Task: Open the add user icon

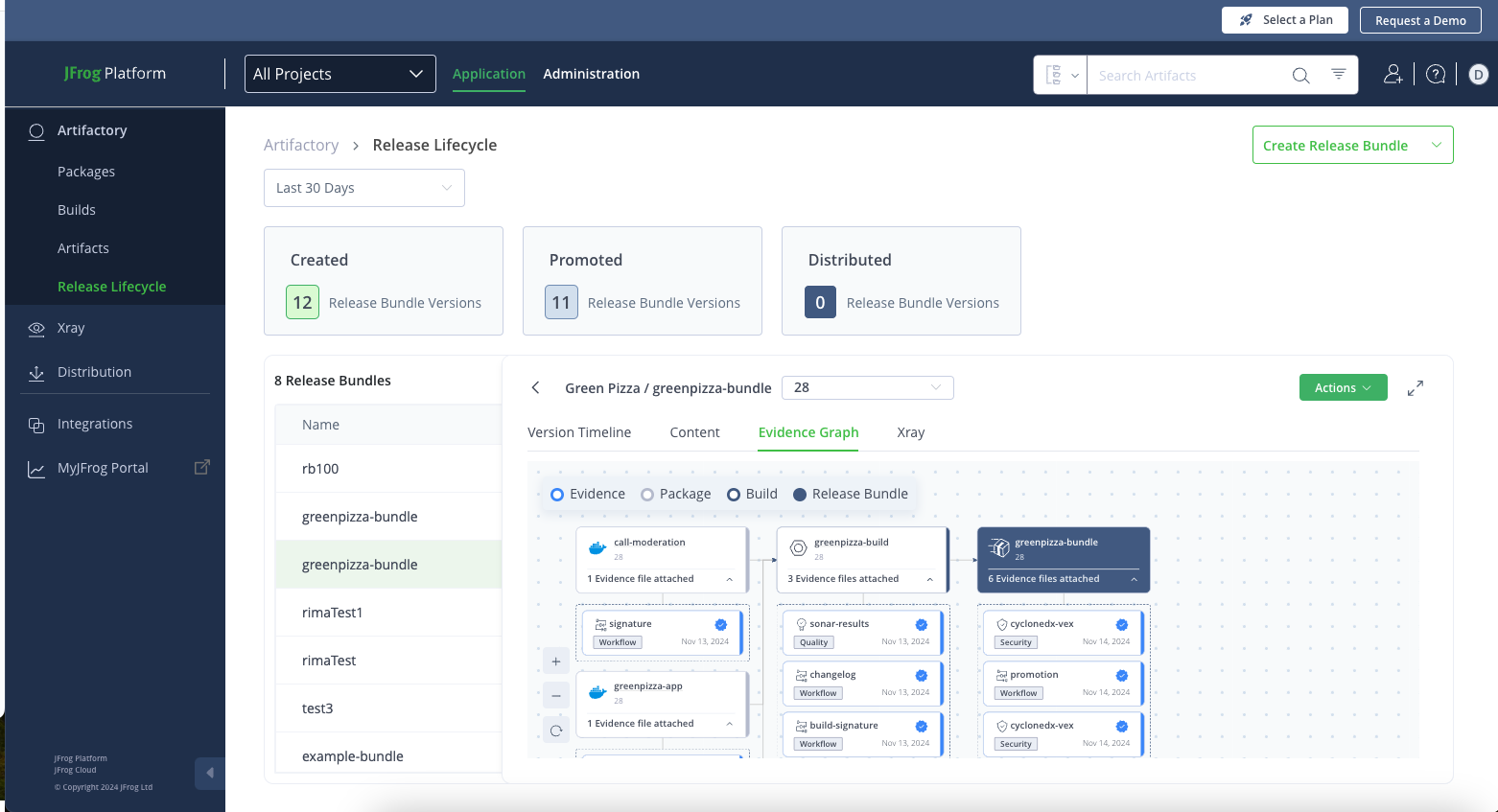Action: click(x=1393, y=75)
